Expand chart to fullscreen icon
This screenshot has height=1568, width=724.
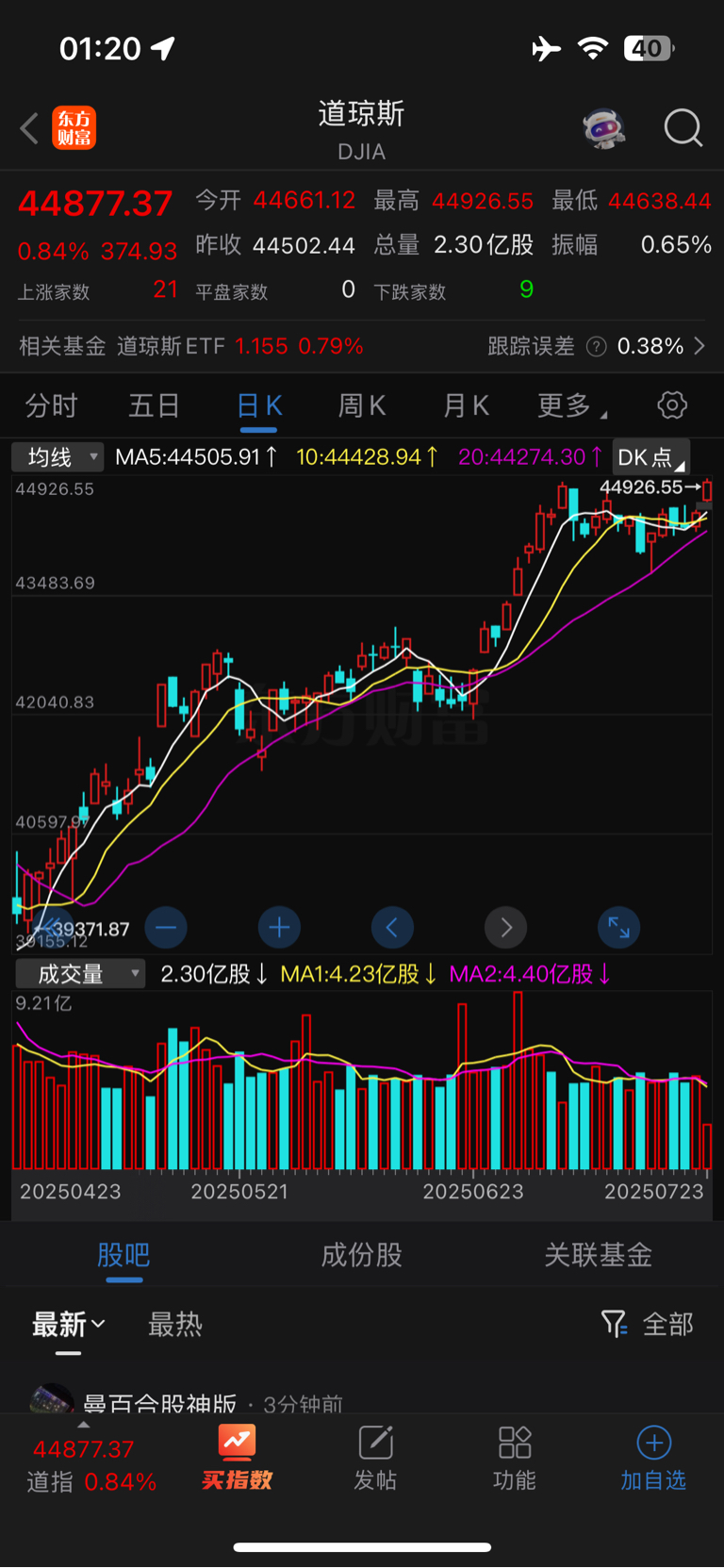(x=619, y=928)
